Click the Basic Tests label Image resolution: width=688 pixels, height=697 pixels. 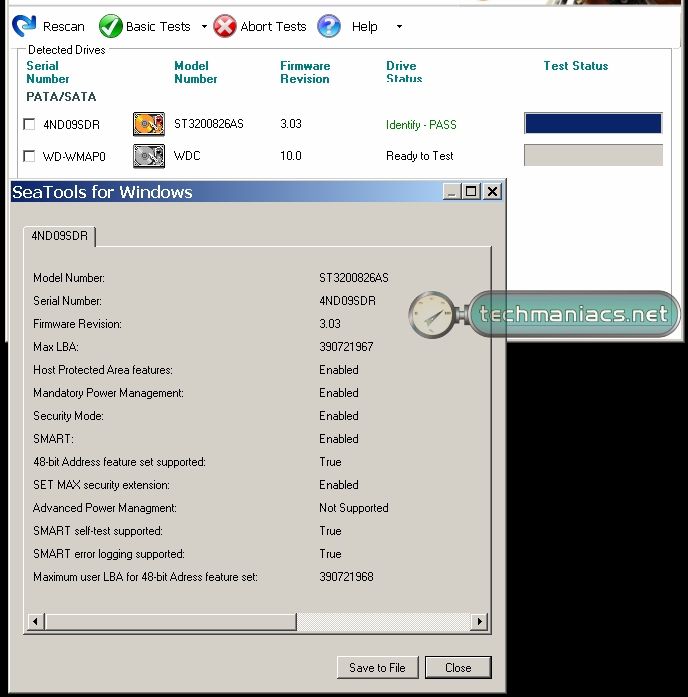coord(158,27)
